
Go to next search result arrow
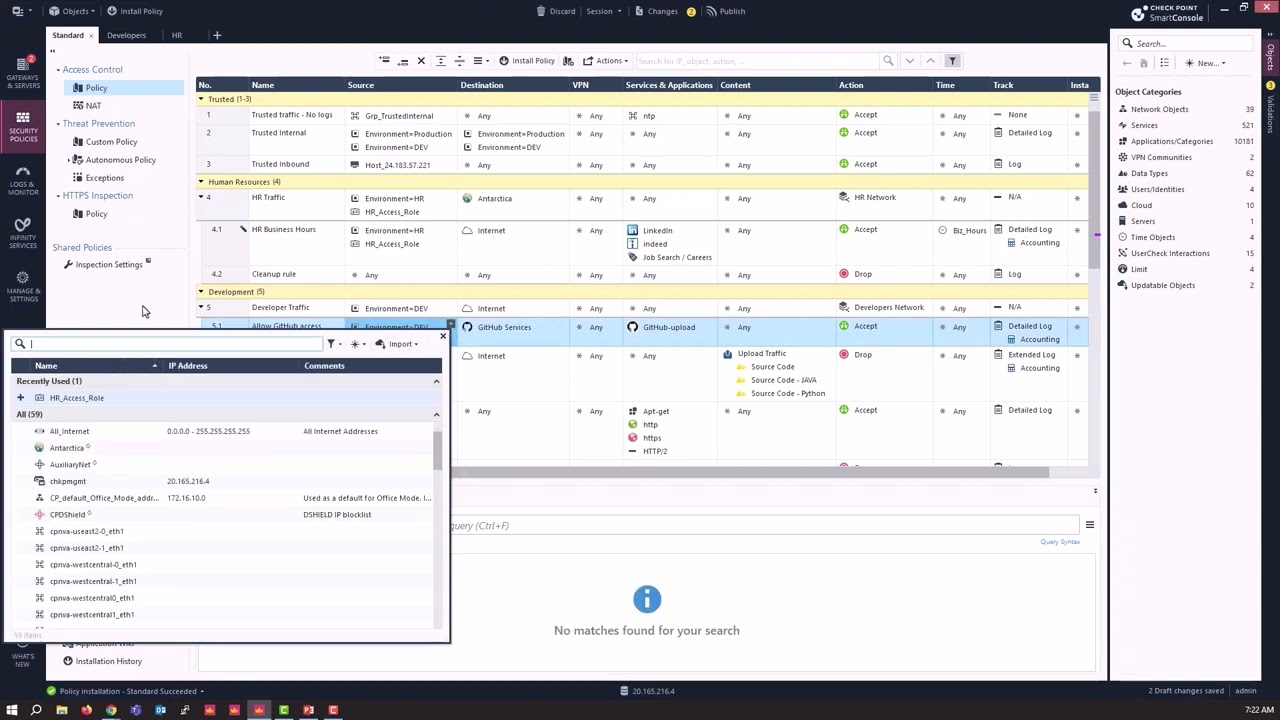tap(909, 61)
